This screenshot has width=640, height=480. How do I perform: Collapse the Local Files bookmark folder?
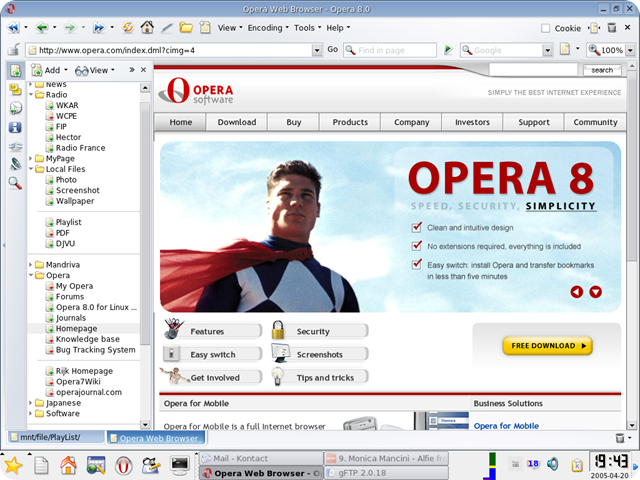pyautogui.click(x=31, y=169)
